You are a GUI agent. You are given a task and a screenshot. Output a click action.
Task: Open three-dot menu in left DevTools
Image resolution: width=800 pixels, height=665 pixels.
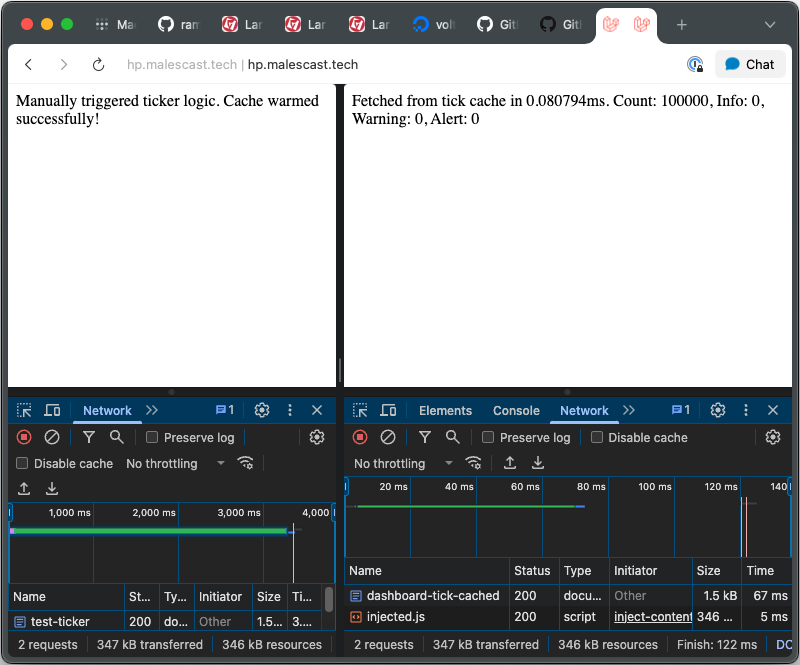point(290,410)
